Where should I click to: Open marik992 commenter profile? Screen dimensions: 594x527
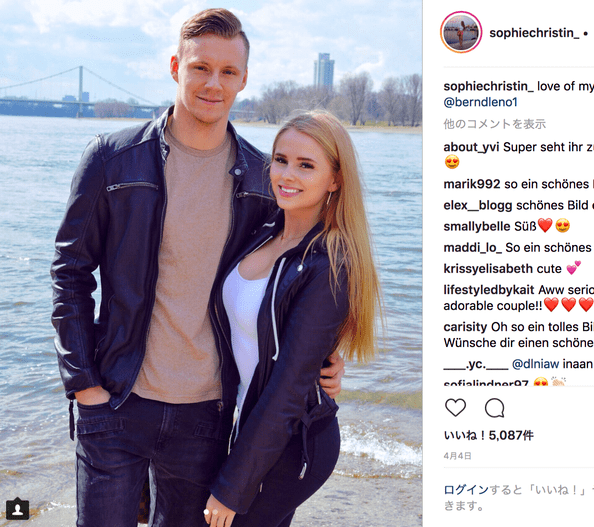coord(472,184)
